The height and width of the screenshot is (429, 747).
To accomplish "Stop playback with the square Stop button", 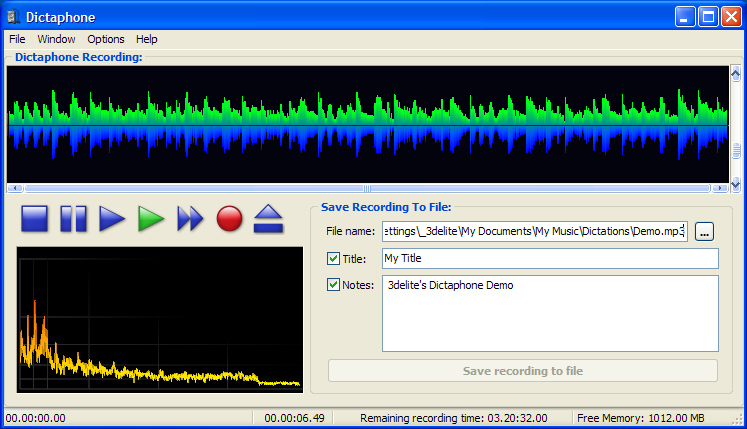I will [x=34, y=219].
